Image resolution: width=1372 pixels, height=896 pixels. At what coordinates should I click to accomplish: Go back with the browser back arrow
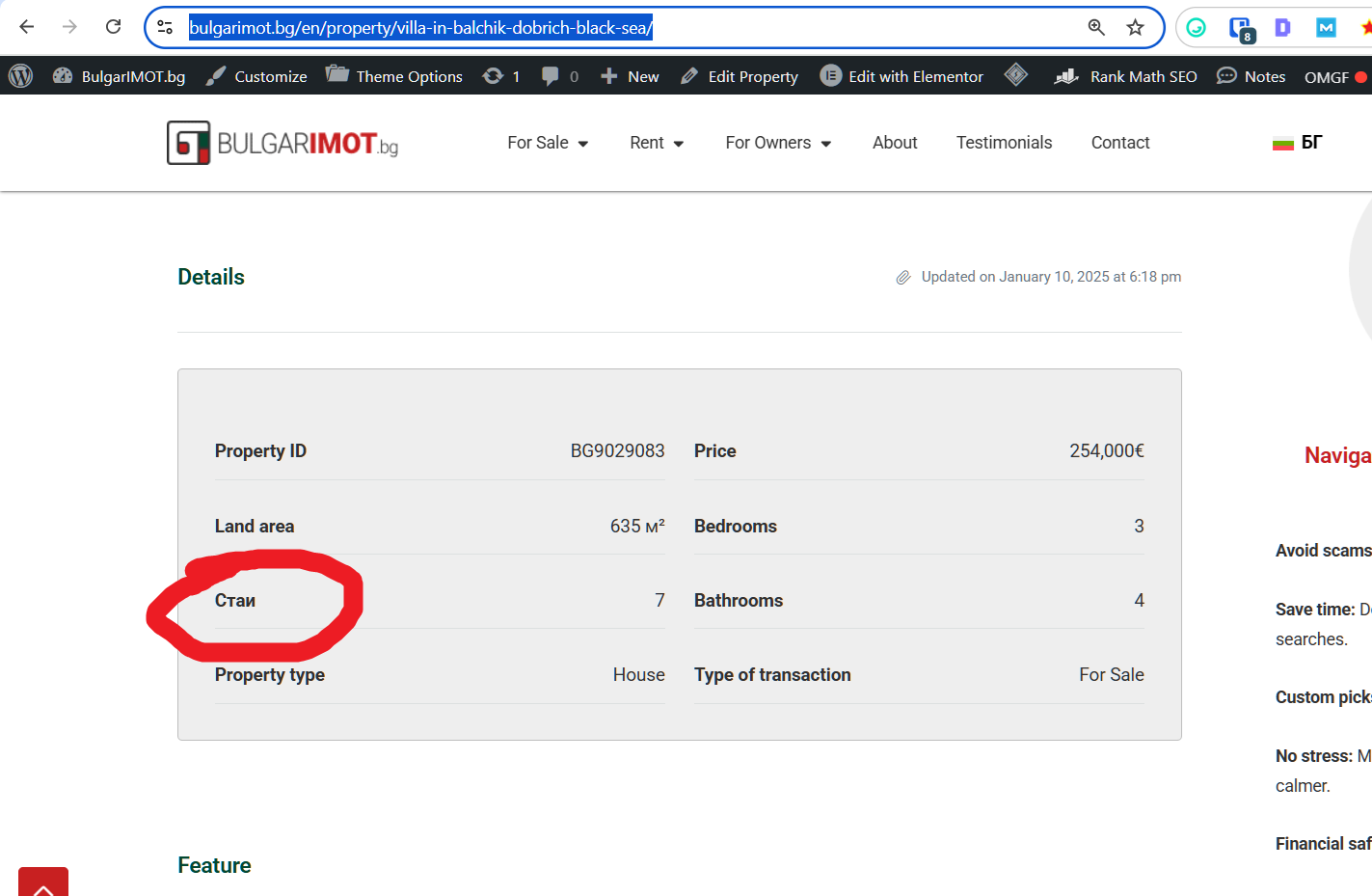click(27, 27)
